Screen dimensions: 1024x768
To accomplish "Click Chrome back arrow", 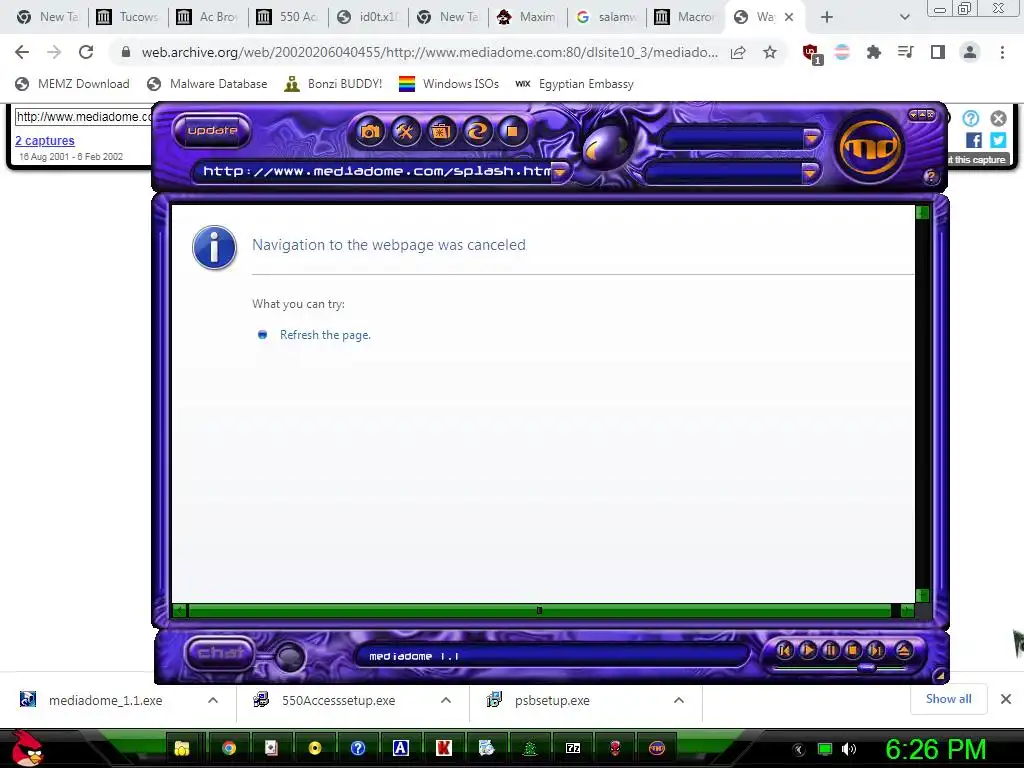I will click(x=22, y=52).
